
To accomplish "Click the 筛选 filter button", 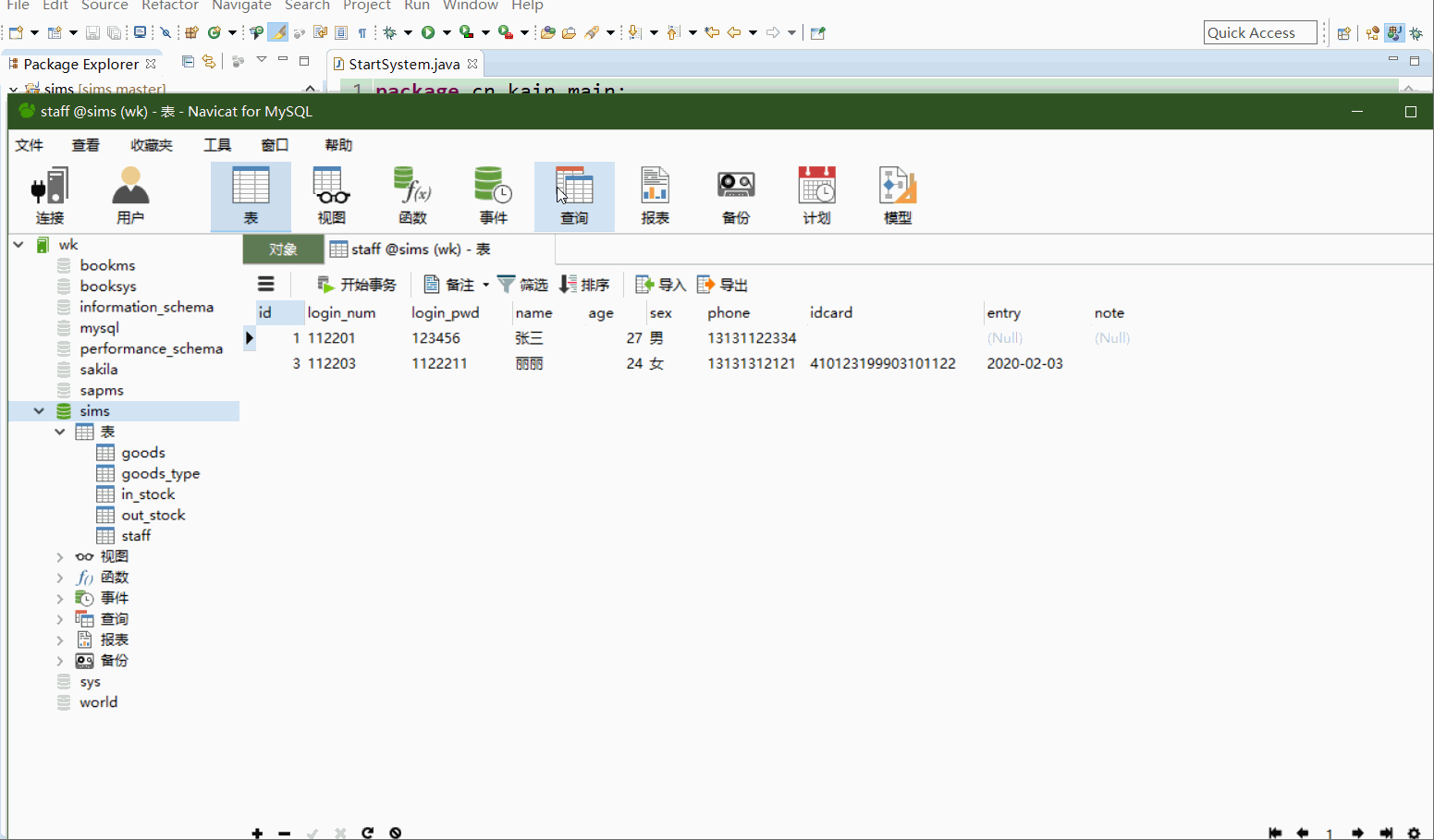I will coord(522,285).
